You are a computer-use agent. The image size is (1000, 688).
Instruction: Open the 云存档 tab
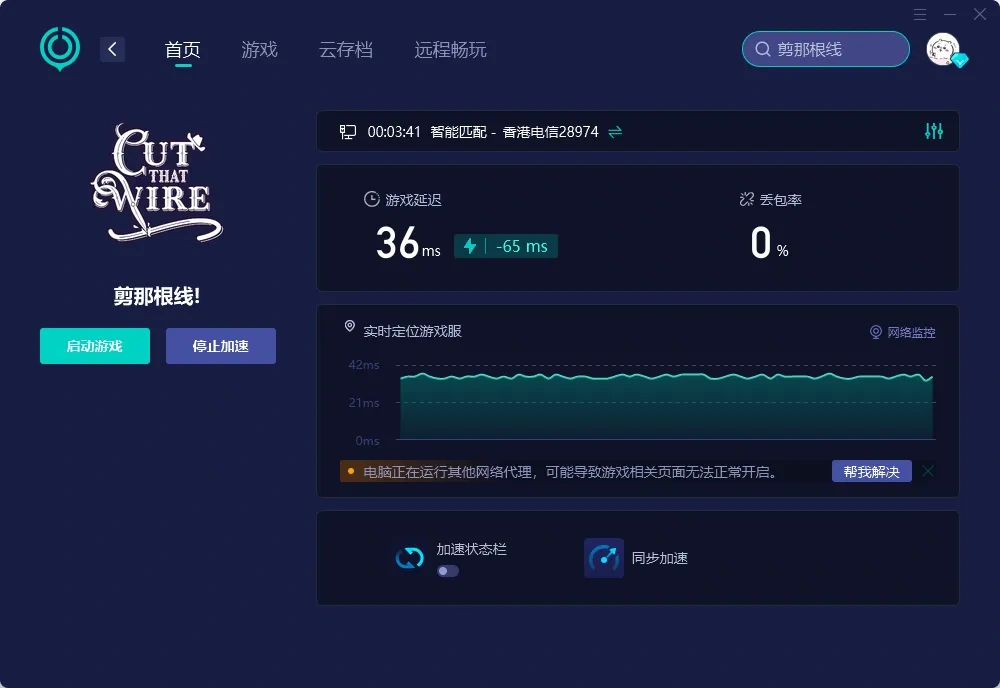[346, 49]
